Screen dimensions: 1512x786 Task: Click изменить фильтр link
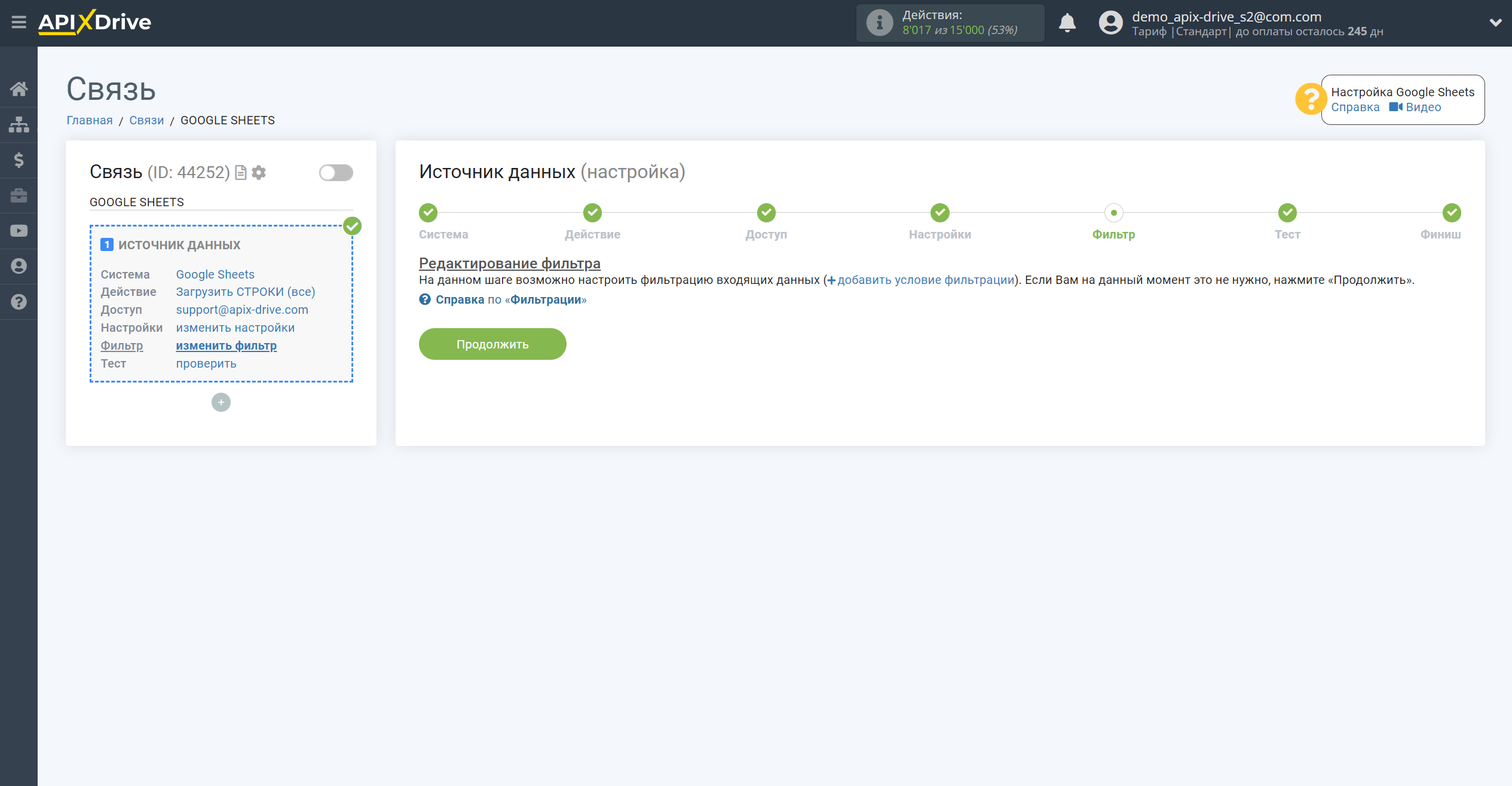227,345
